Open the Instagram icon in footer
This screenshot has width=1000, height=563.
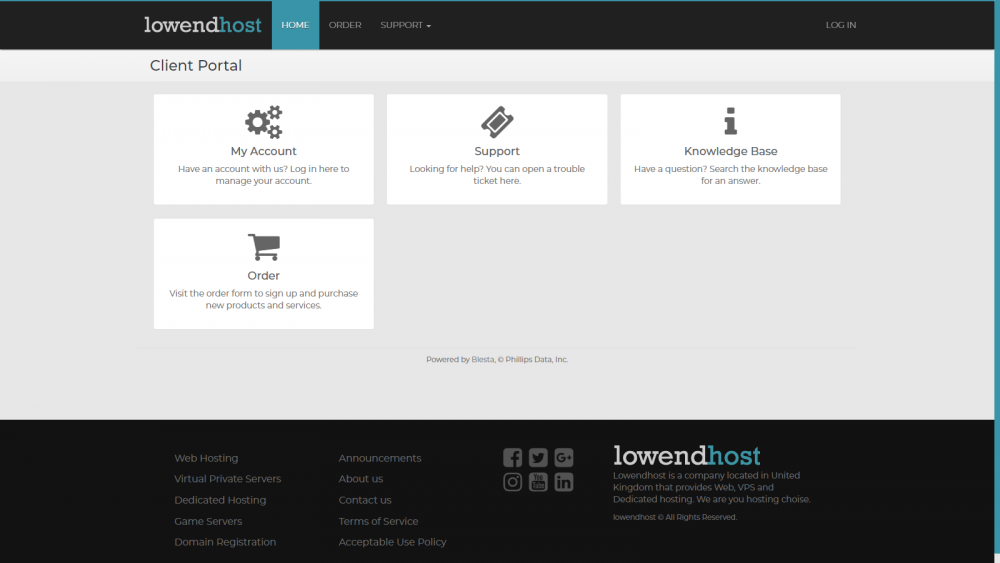(x=512, y=482)
